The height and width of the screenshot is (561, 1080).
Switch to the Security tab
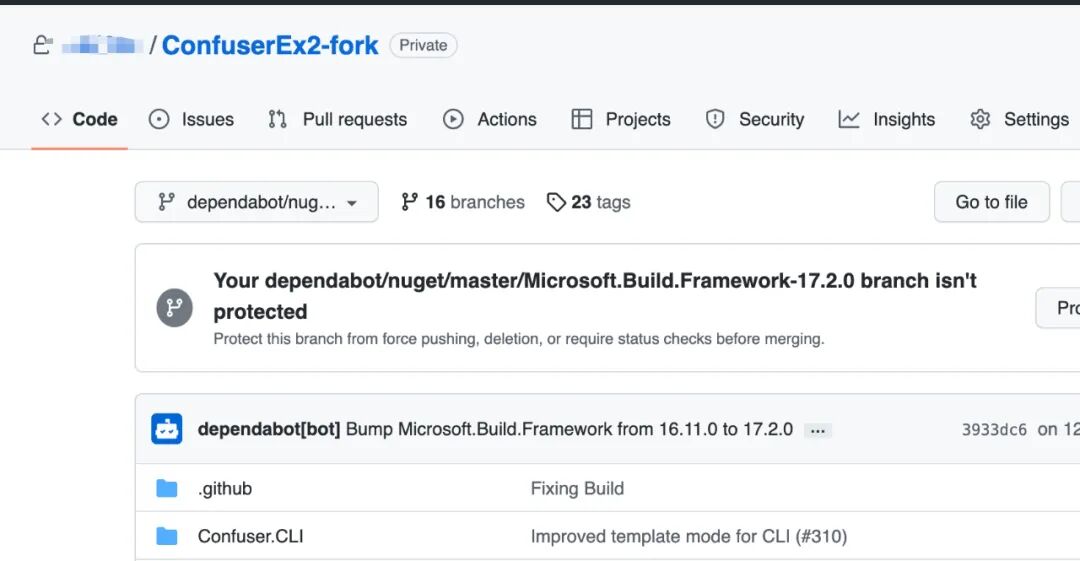755,119
